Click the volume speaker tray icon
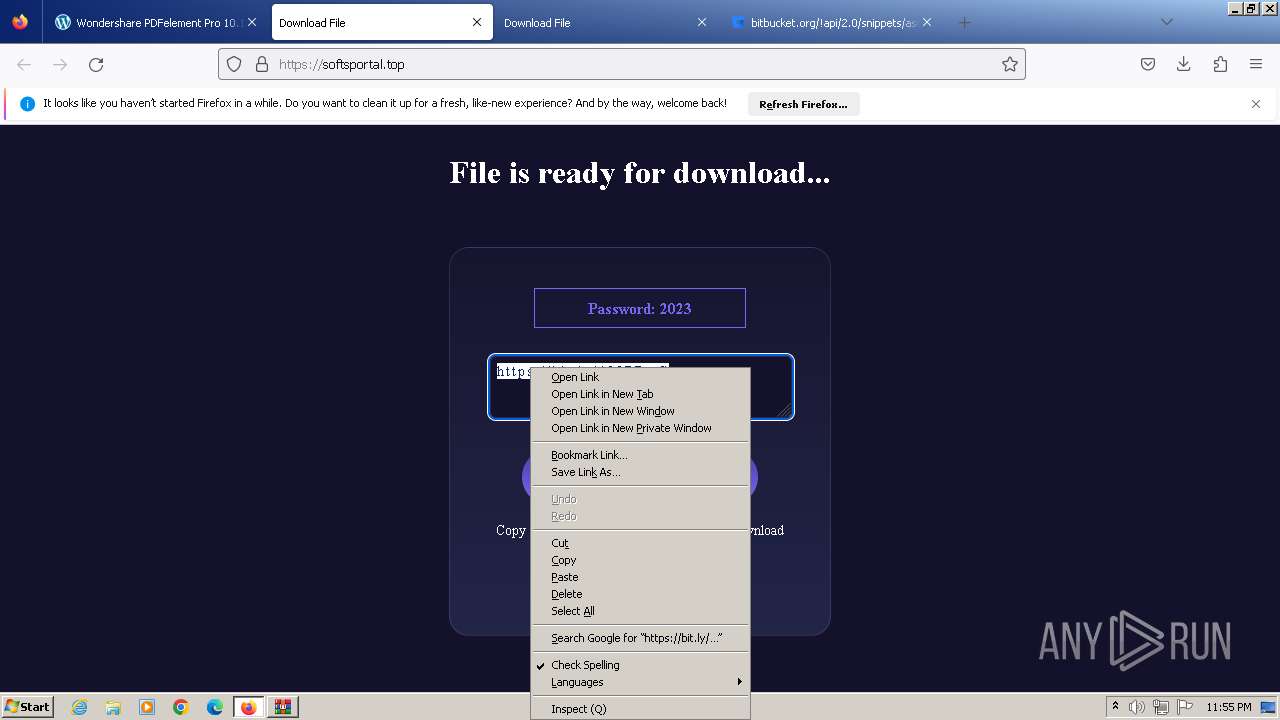Viewport: 1280px width, 720px height. click(x=1136, y=707)
